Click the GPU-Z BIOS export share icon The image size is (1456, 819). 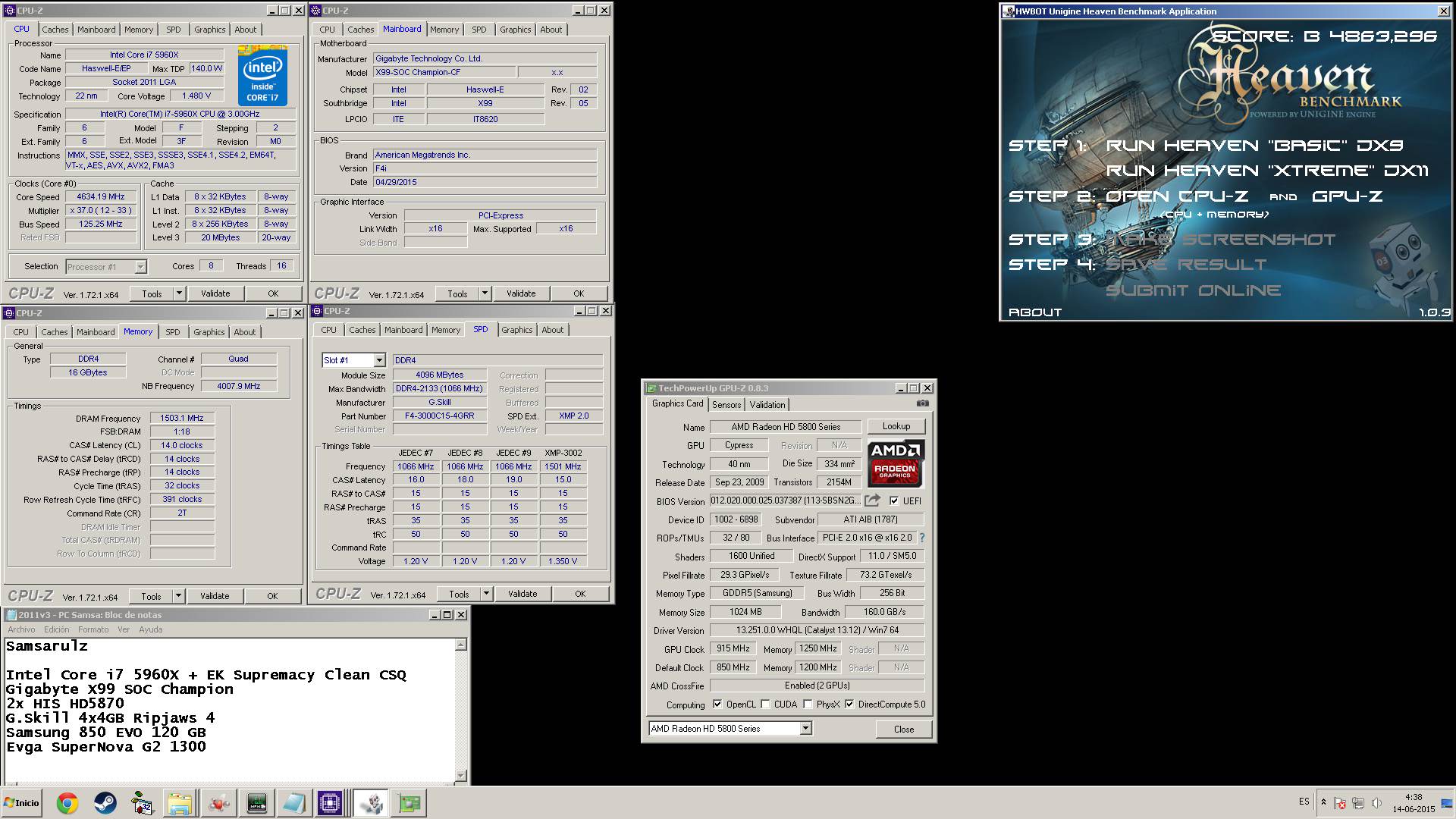coord(873,500)
